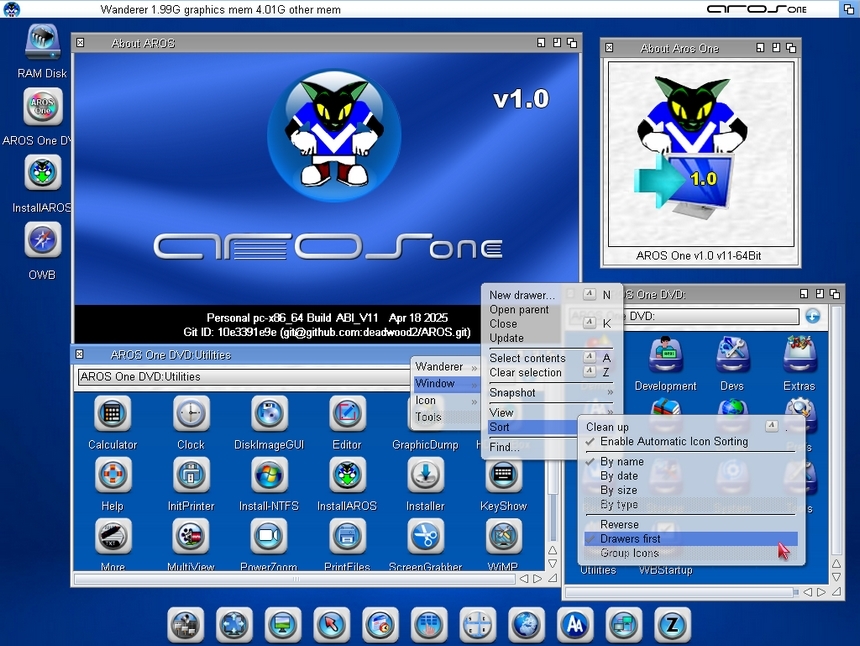
Task: Open the Editor application icon
Action: (346, 414)
